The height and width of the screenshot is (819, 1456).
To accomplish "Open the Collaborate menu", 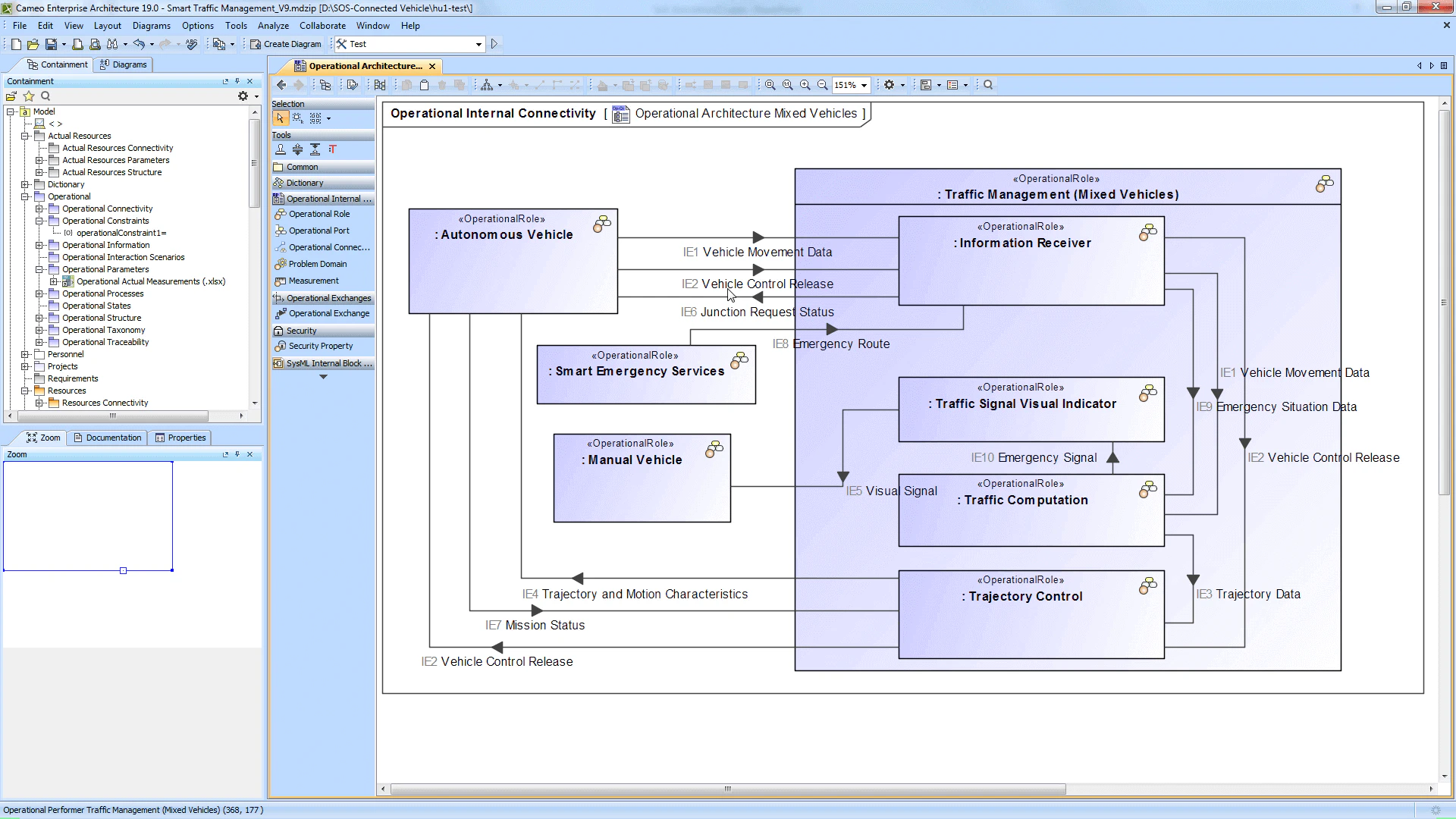I will (322, 25).
